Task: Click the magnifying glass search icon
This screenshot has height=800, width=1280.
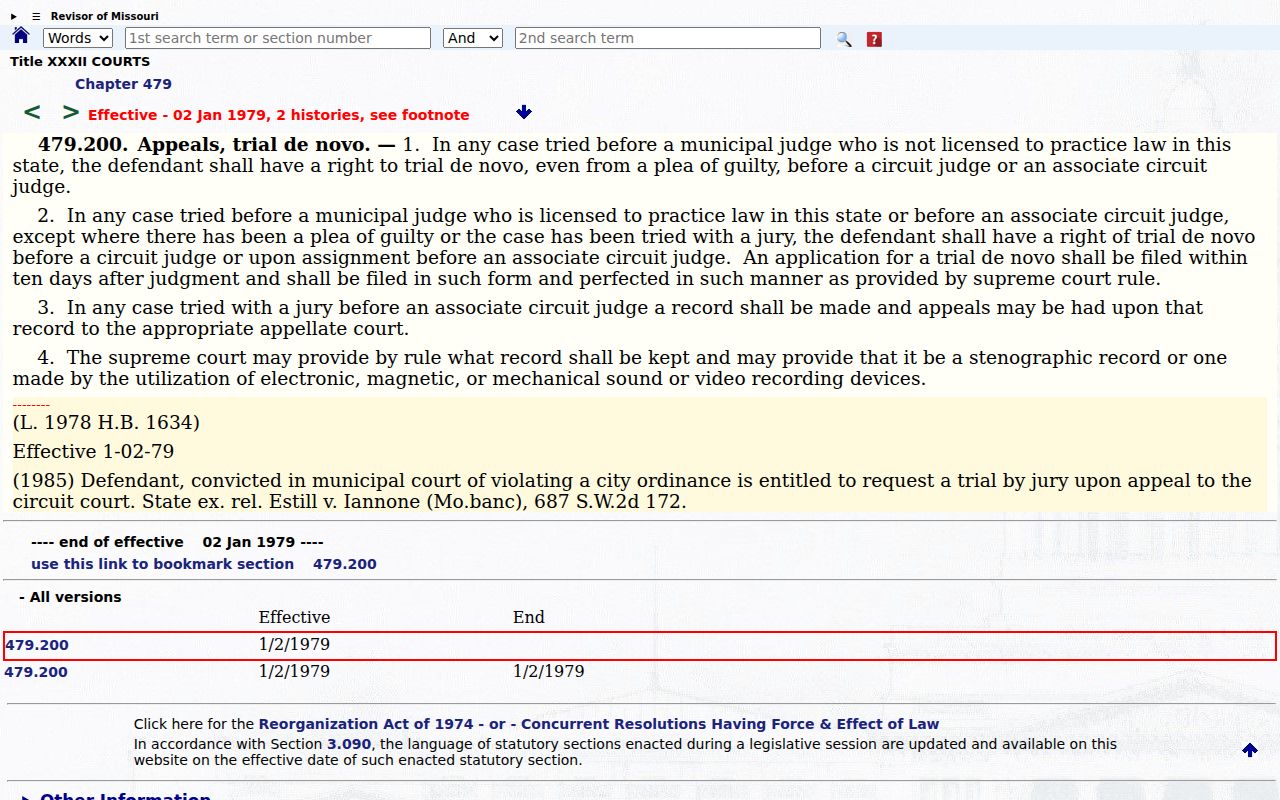Action: pos(844,39)
